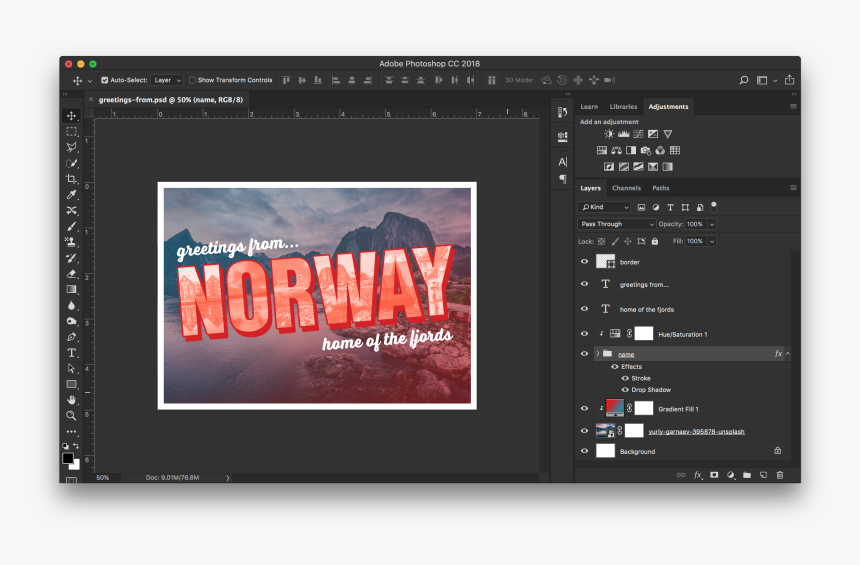Select the Crop tool

(x=71, y=179)
